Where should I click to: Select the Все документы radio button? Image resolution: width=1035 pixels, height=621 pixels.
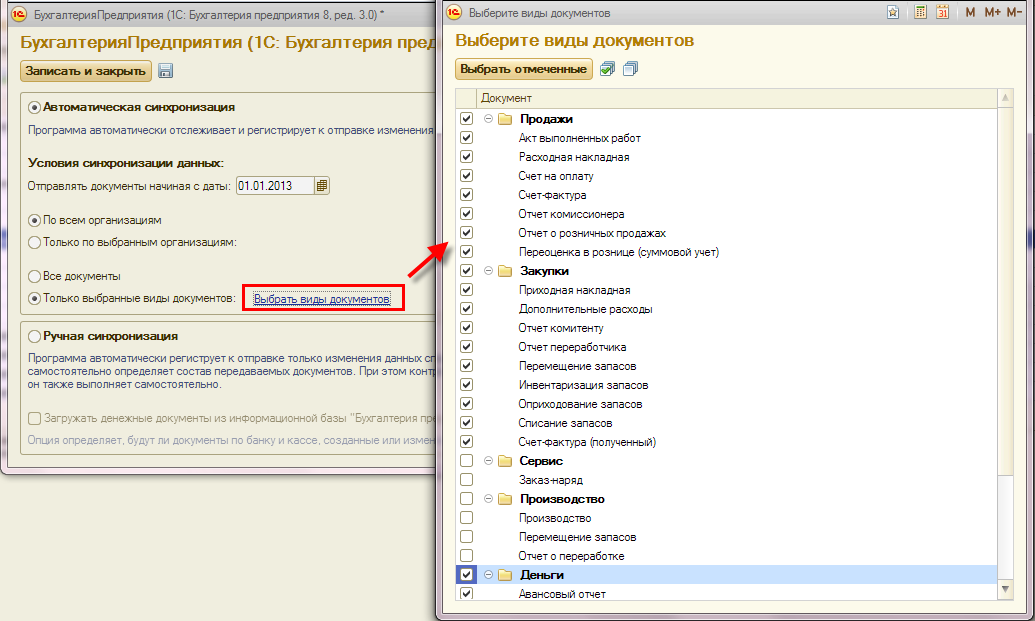34,277
